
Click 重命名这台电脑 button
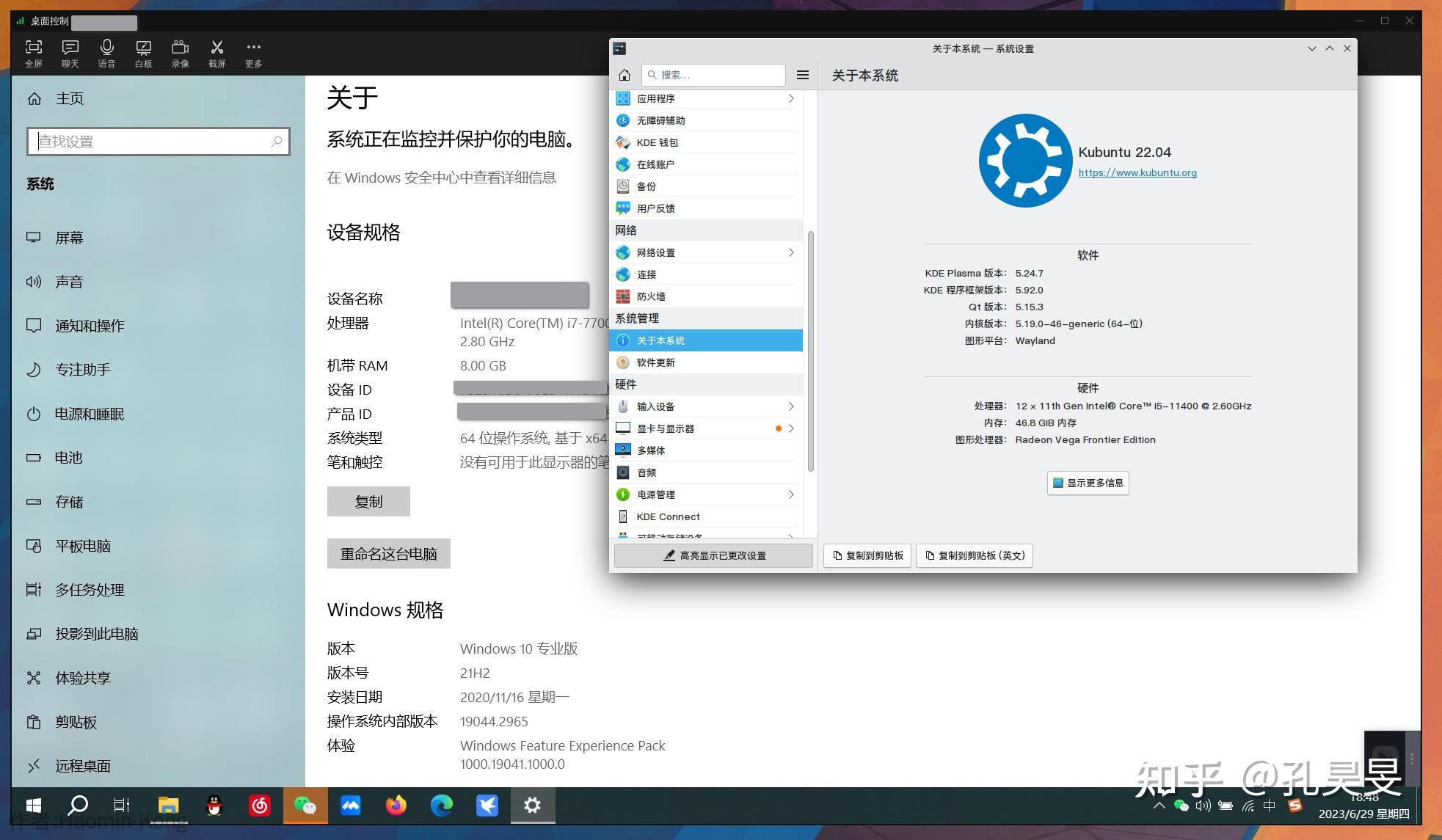(389, 554)
